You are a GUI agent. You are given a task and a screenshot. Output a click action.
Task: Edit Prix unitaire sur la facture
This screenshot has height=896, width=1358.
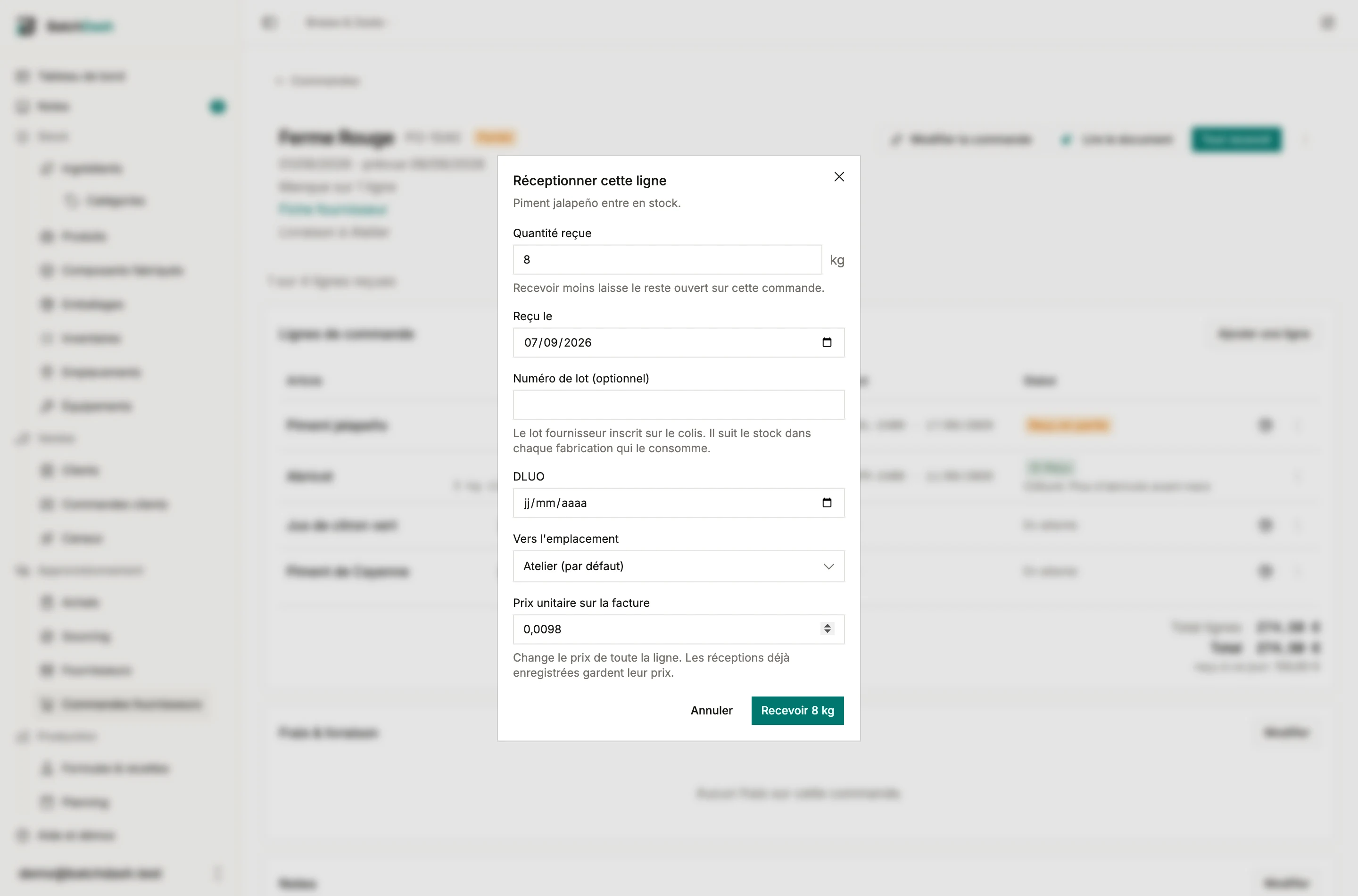pos(679,629)
